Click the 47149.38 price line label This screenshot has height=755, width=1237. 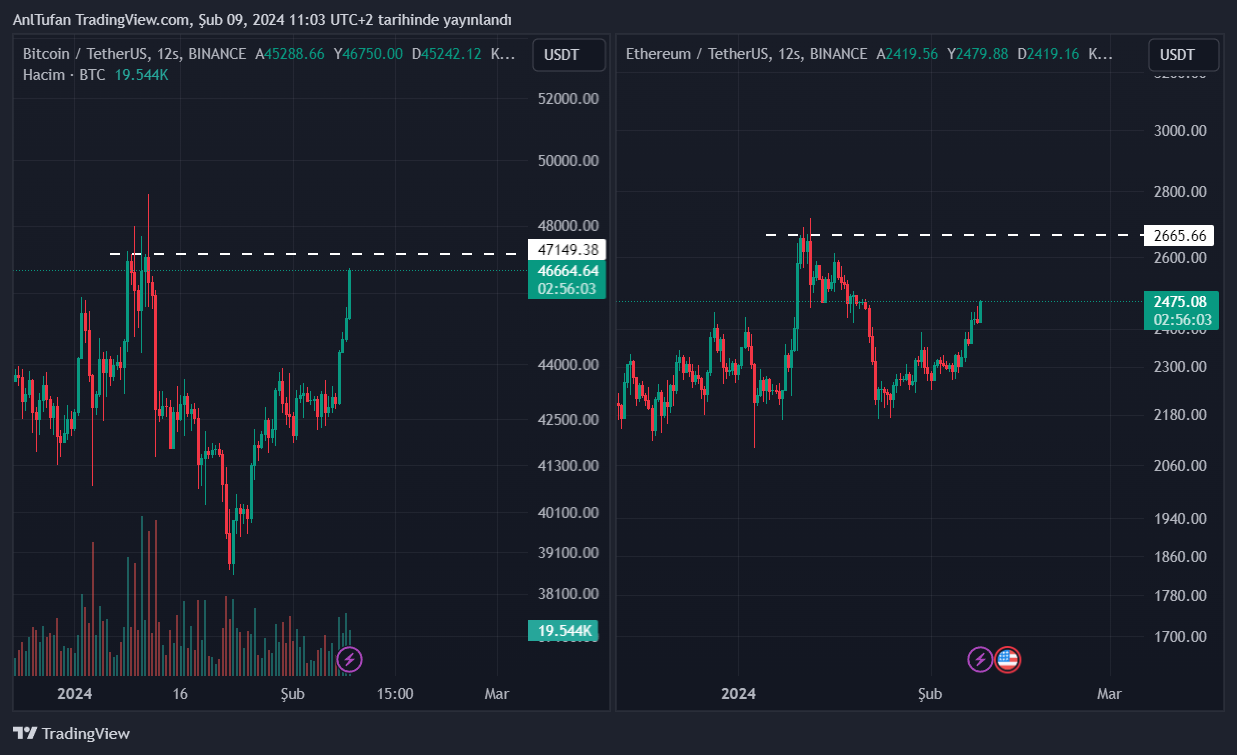567,250
